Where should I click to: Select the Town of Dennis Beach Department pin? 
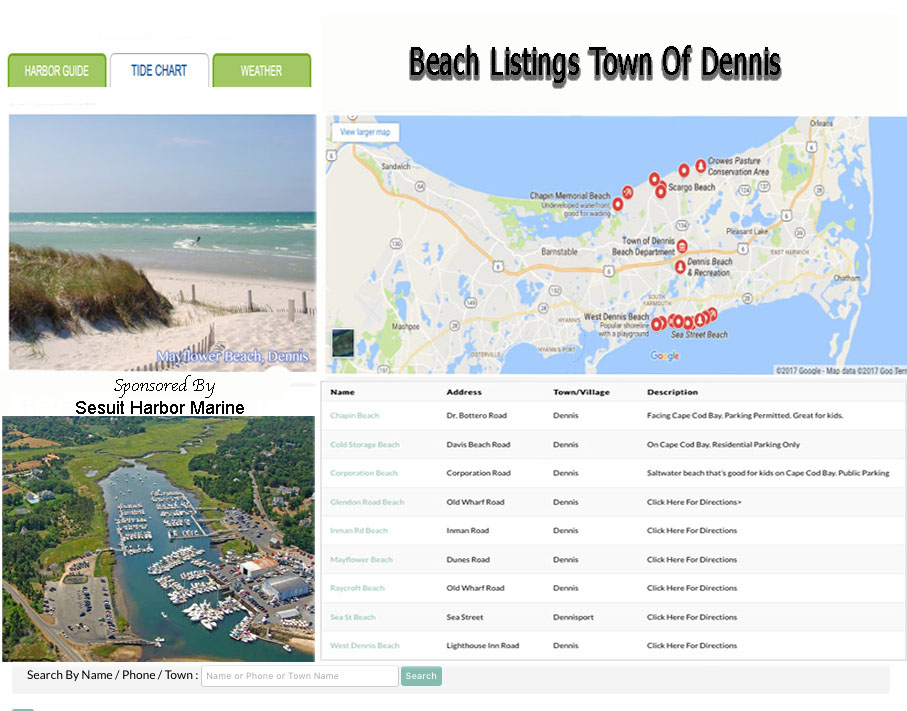[x=682, y=247]
